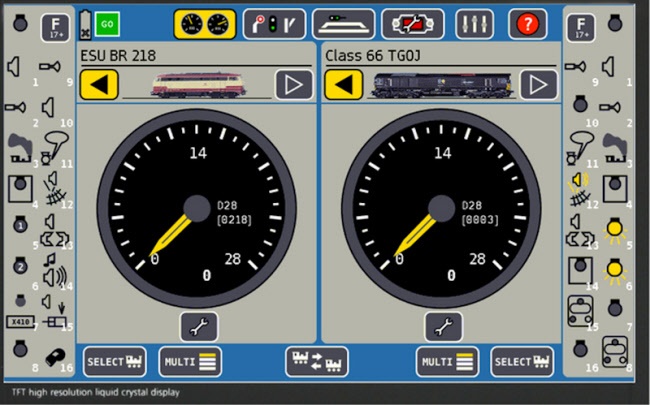Click the swap locomotives button at bottom center
The image size is (650, 405).
pos(317,360)
